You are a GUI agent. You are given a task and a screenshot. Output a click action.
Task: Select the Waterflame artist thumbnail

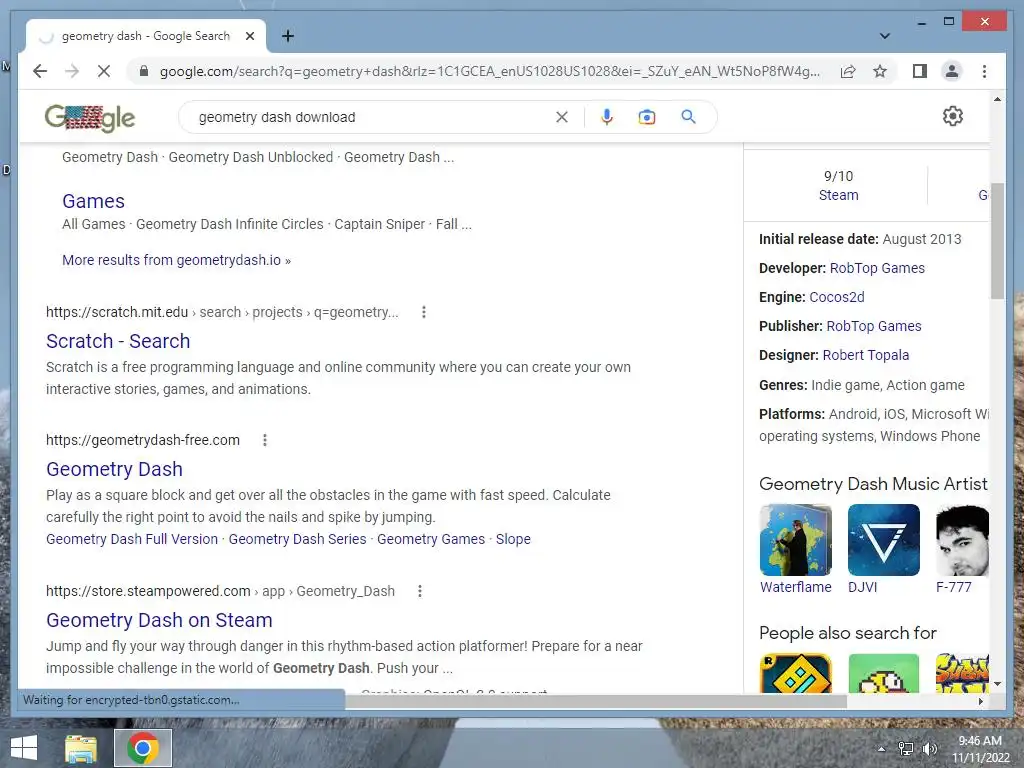(x=795, y=539)
